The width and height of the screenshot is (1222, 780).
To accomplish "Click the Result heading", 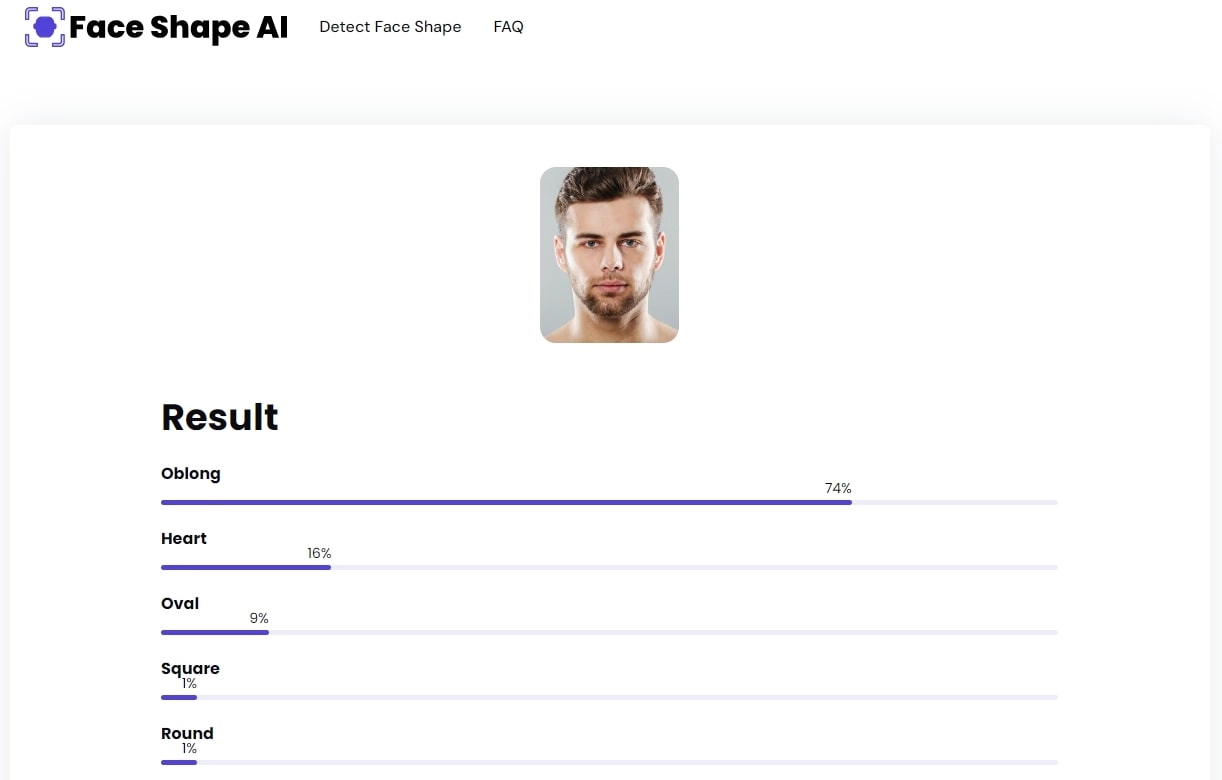I will pyautogui.click(x=220, y=417).
